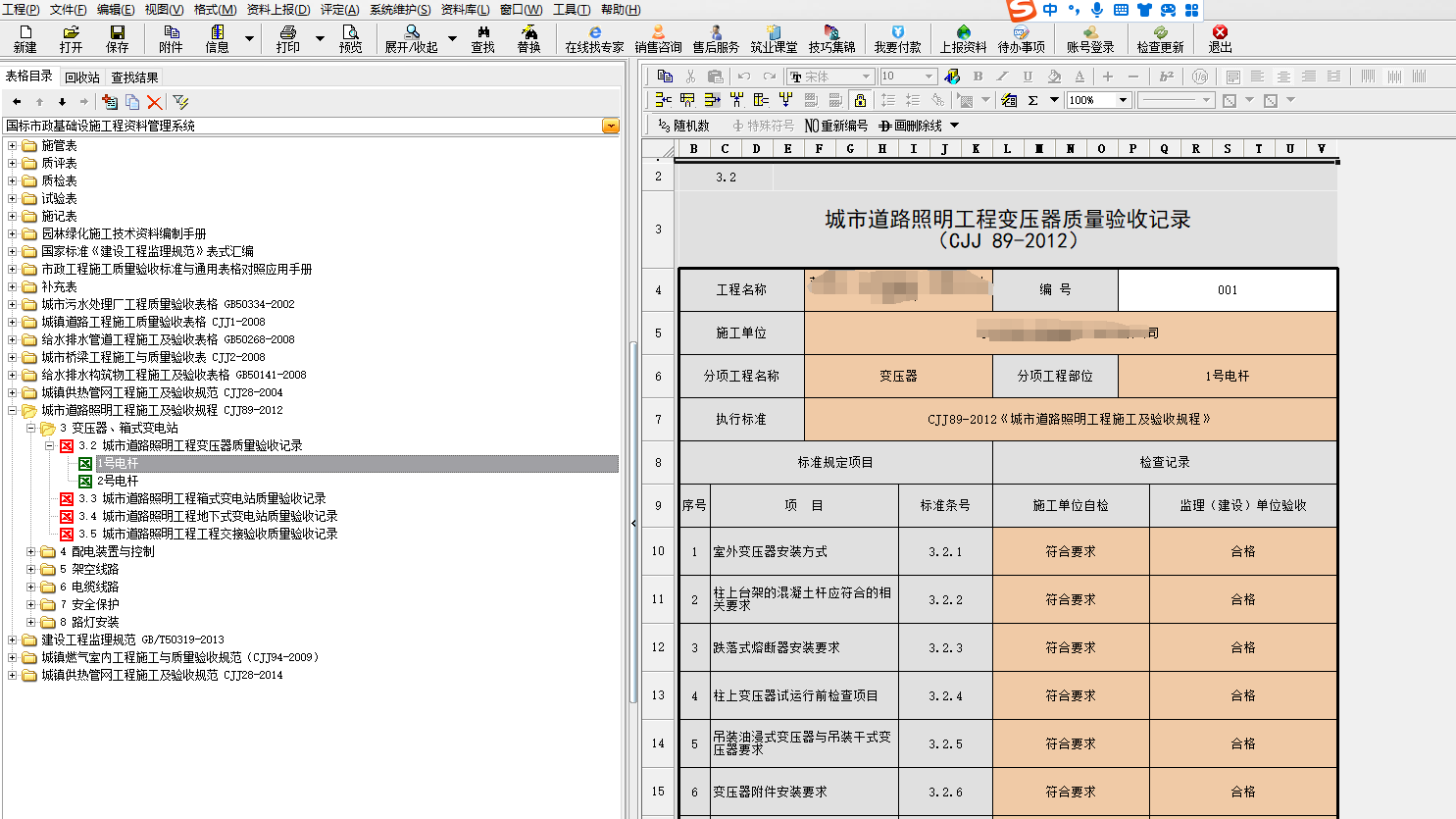The image size is (1456, 819).
Task: Click the 编号 value cell 001
Action: click(x=1228, y=289)
